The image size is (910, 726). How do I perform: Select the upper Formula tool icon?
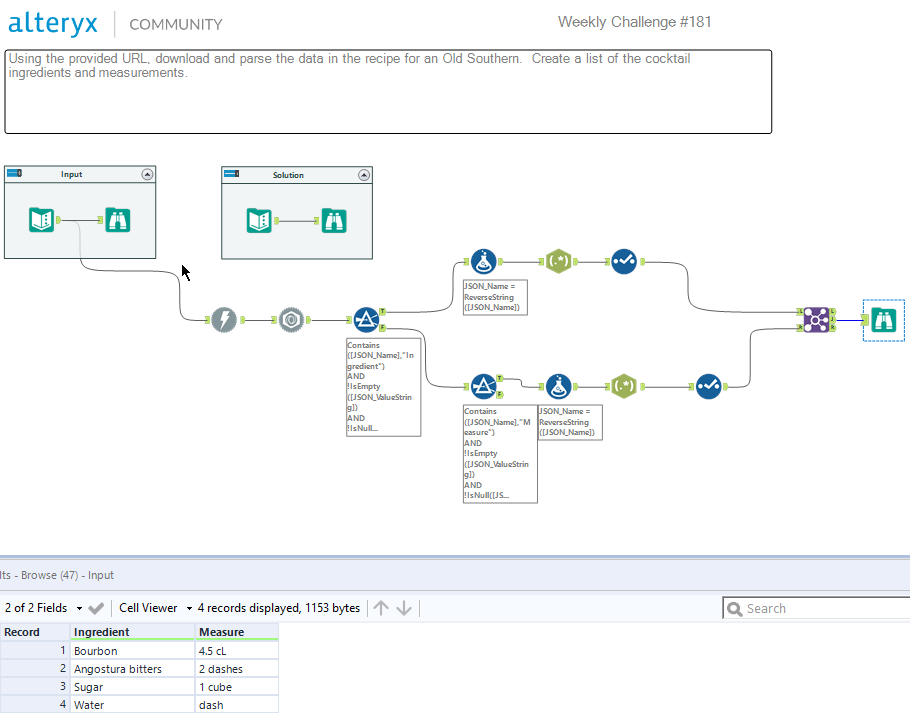483,262
